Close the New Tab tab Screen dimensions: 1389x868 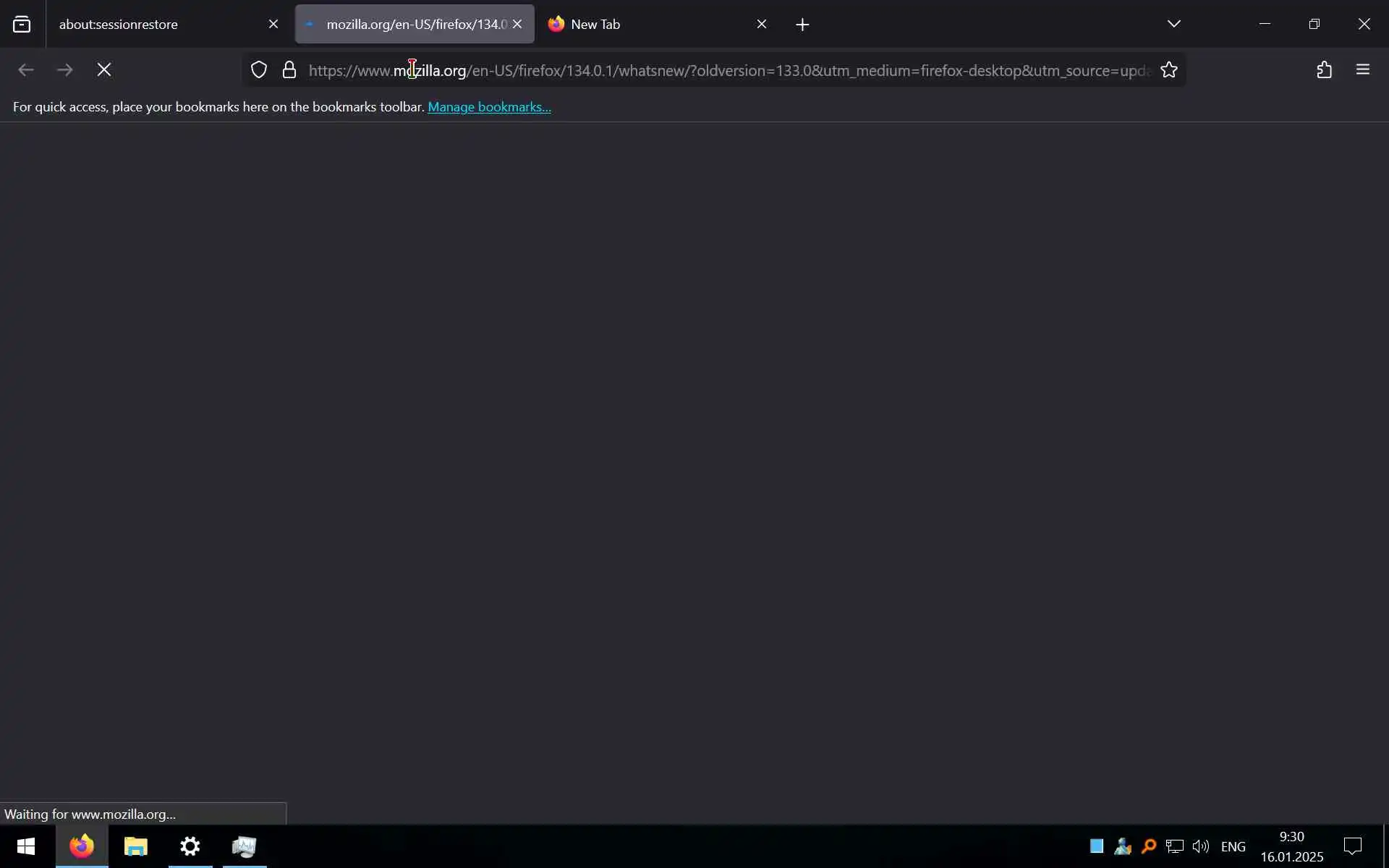[762, 25]
